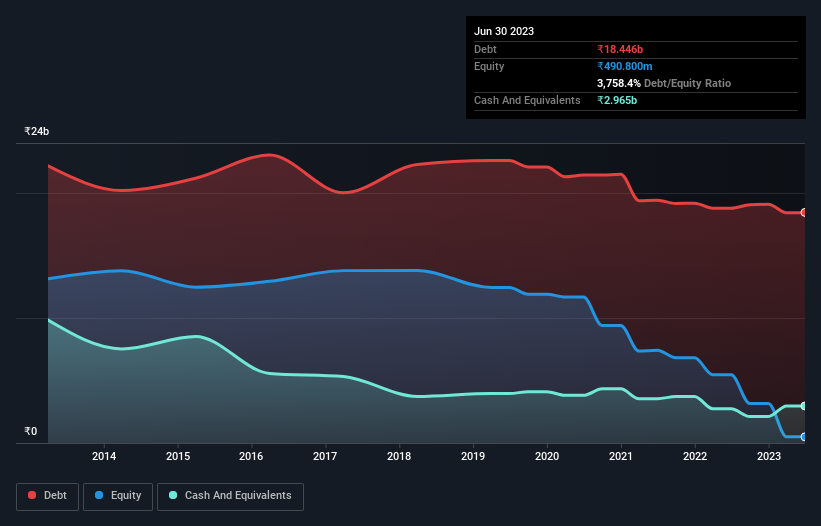Viewport: 821px width, 526px height.
Task: Click the ₹0 y-axis label
Action: (x=31, y=431)
